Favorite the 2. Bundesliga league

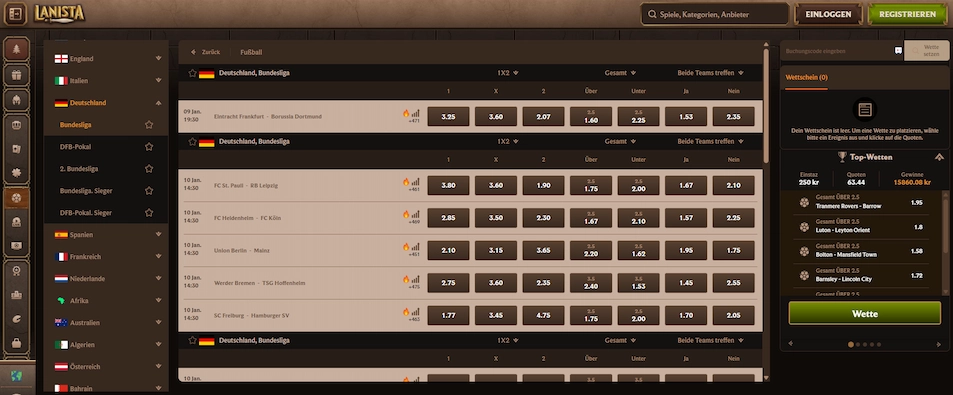tap(149, 169)
